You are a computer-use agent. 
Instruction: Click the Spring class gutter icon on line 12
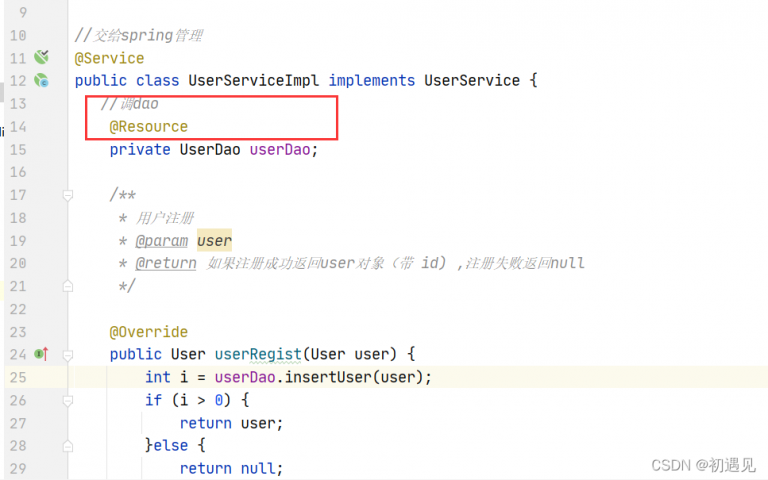[x=42, y=81]
